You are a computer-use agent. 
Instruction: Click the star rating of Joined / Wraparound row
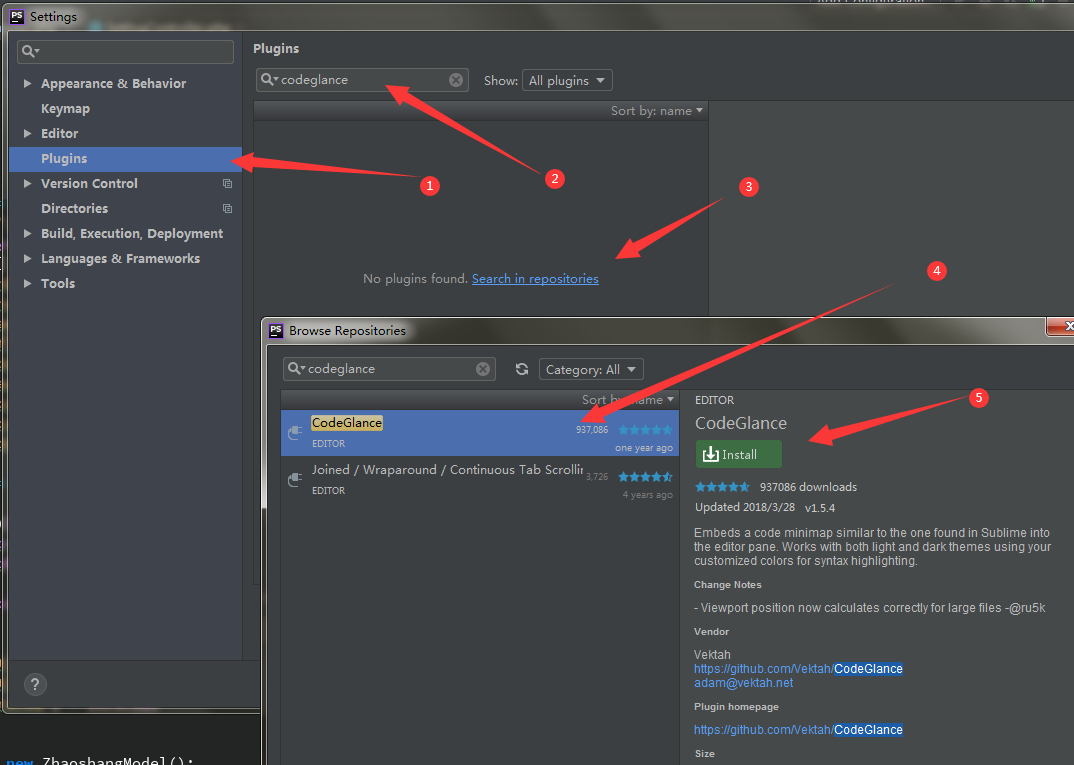(645, 477)
